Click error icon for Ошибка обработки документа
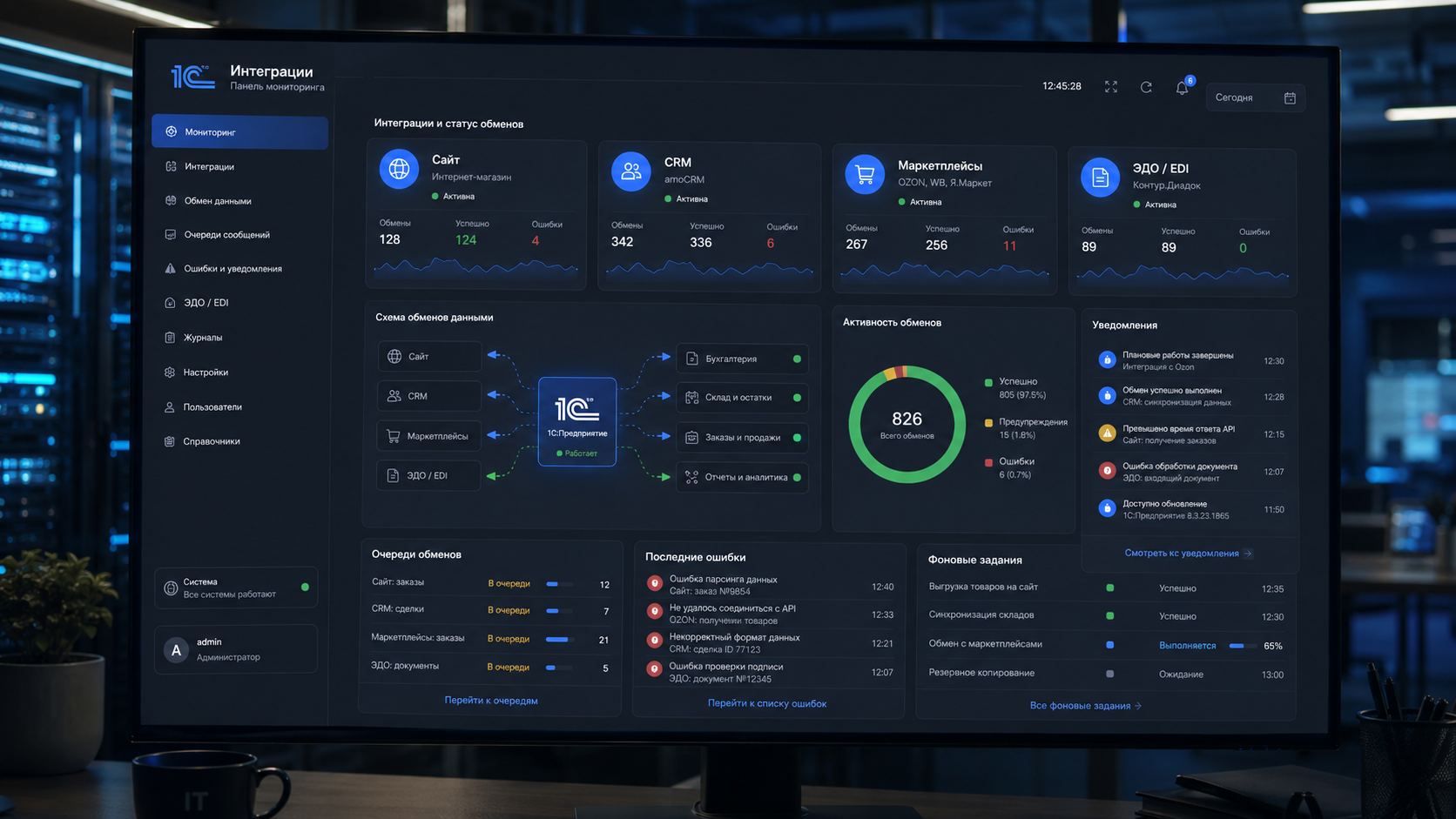The width and height of the screenshot is (1456, 819). click(1107, 471)
